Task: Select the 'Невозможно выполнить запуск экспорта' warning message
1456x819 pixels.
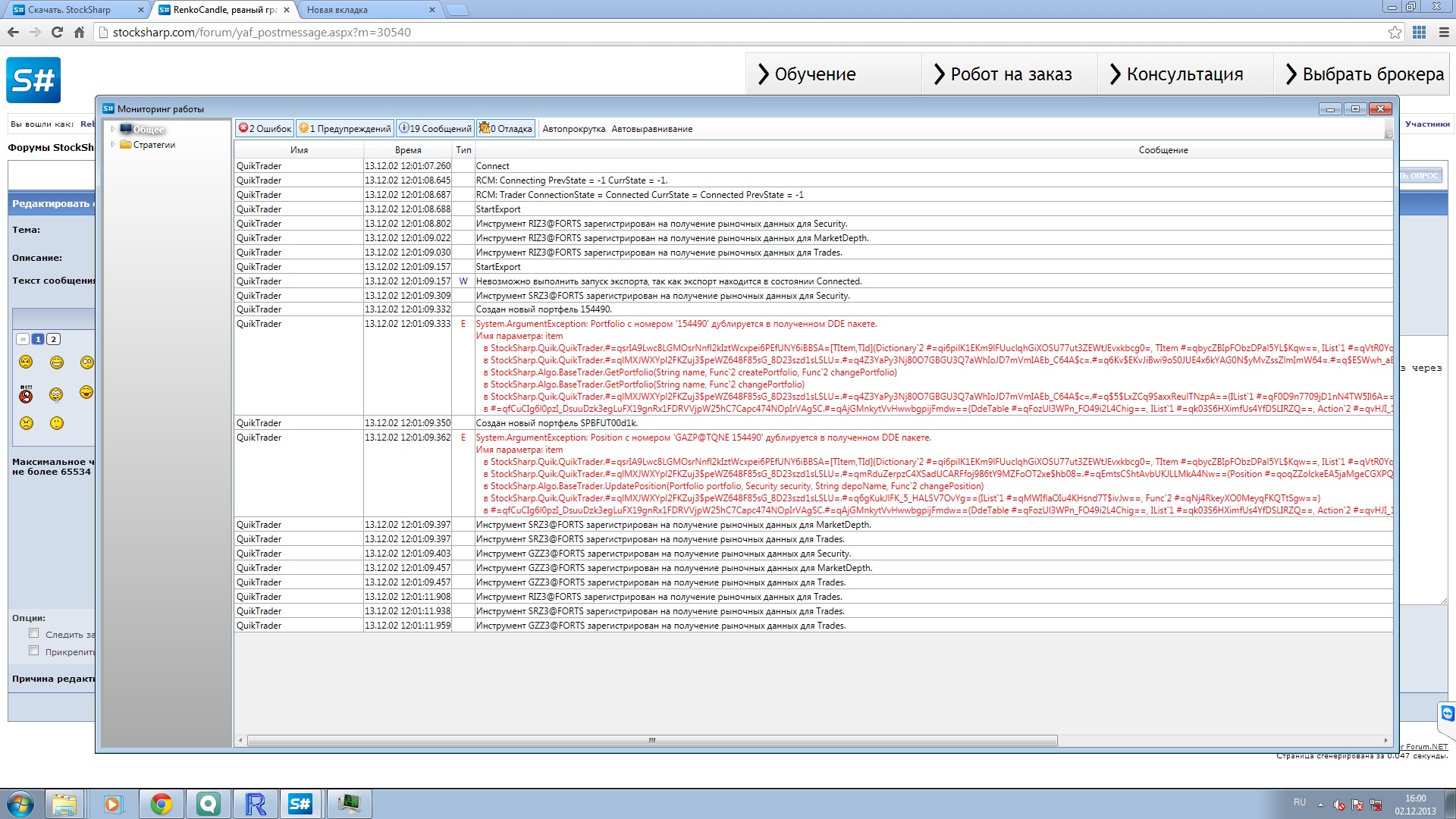Action: tap(669, 281)
